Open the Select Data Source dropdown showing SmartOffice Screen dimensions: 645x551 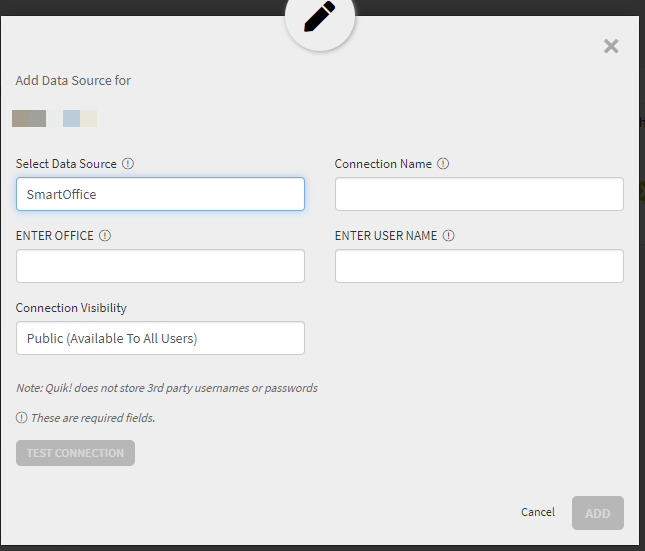(x=160, y=194)
